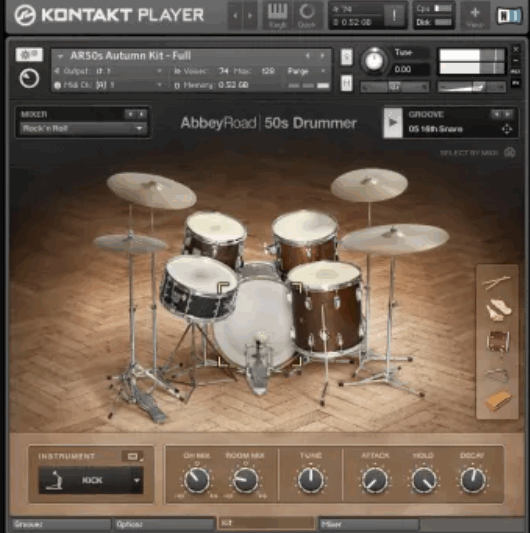Screen dimensions: 530x533
Task: Expand the instrument name dropdown arrow
Action: tap(60, 56)
